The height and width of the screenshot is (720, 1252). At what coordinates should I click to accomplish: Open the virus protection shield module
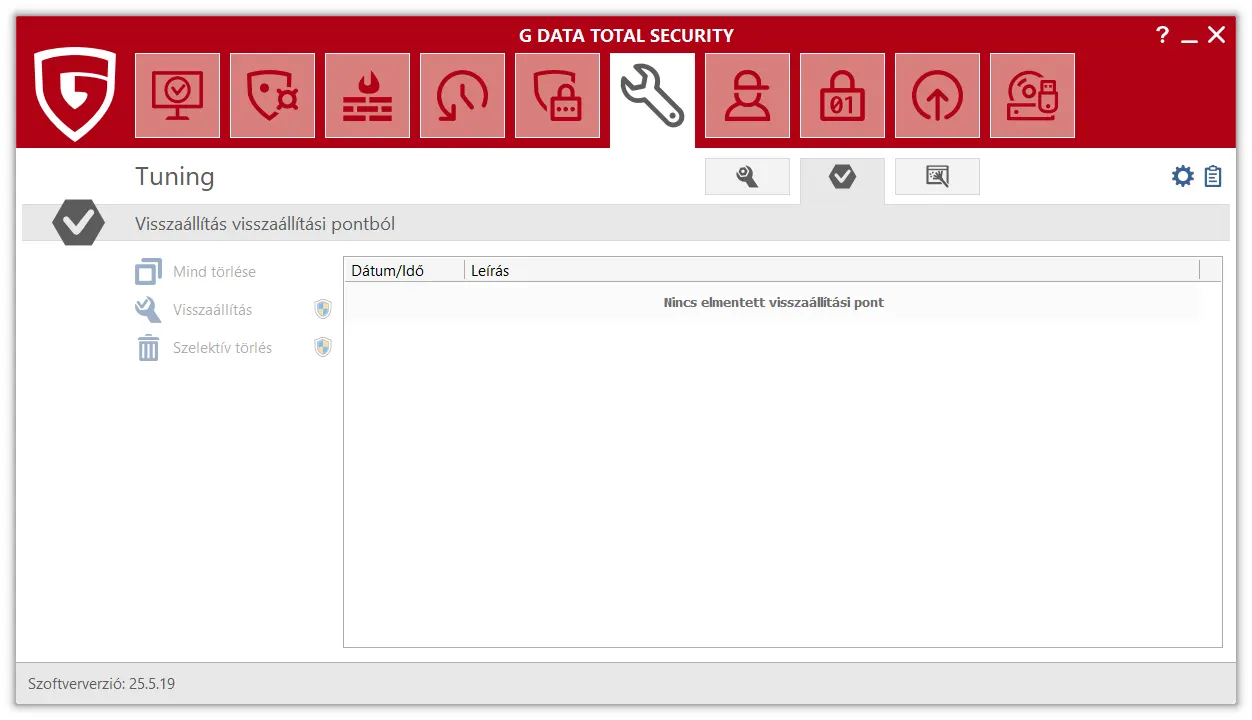tap(272, 96)
